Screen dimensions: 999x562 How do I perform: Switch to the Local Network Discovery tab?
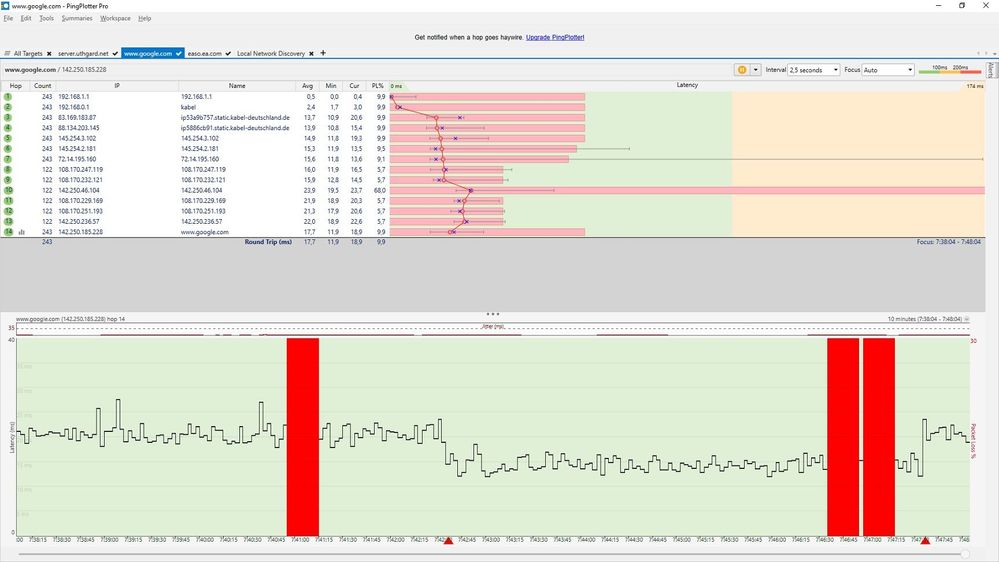(271, 54)
